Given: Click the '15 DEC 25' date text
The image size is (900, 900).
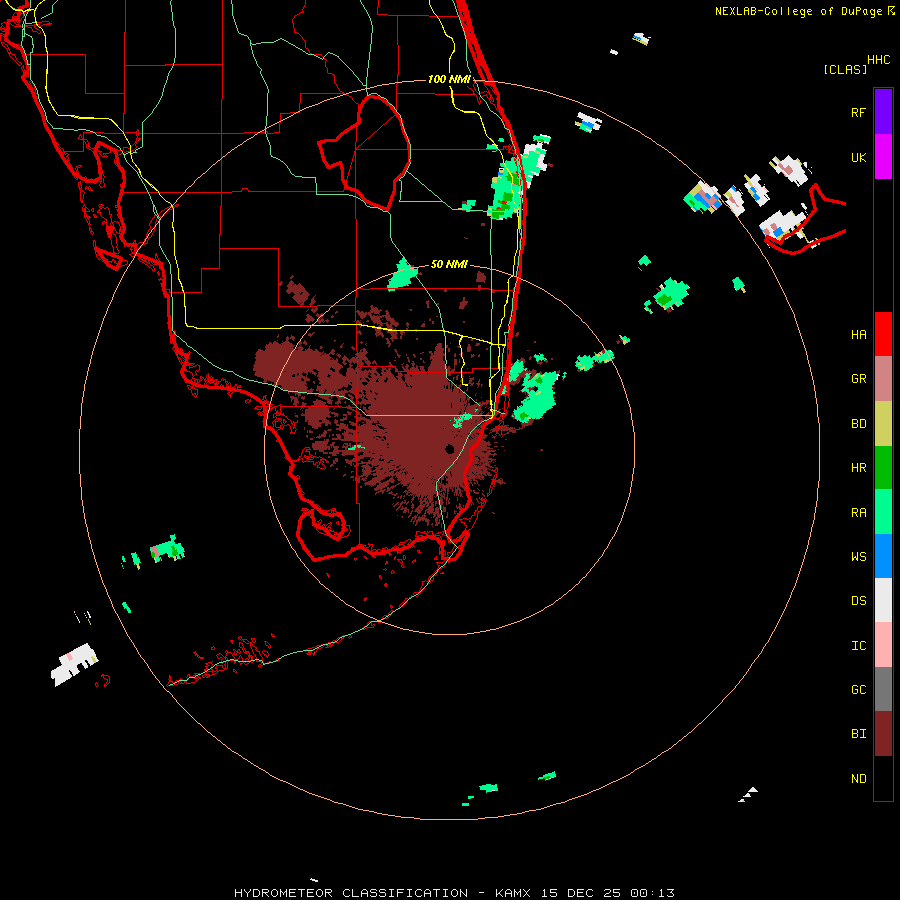Looking at the screenshot, I should pyautogui.click(x=581, y=893).
